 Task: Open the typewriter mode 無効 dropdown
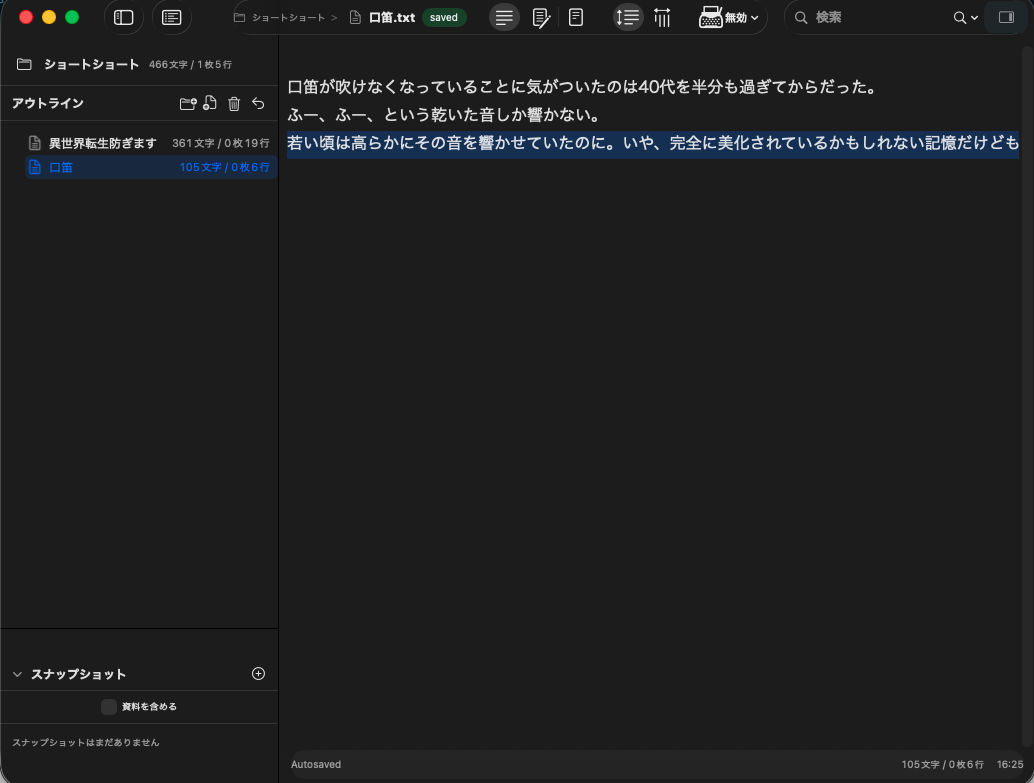[x=742, y=18]
